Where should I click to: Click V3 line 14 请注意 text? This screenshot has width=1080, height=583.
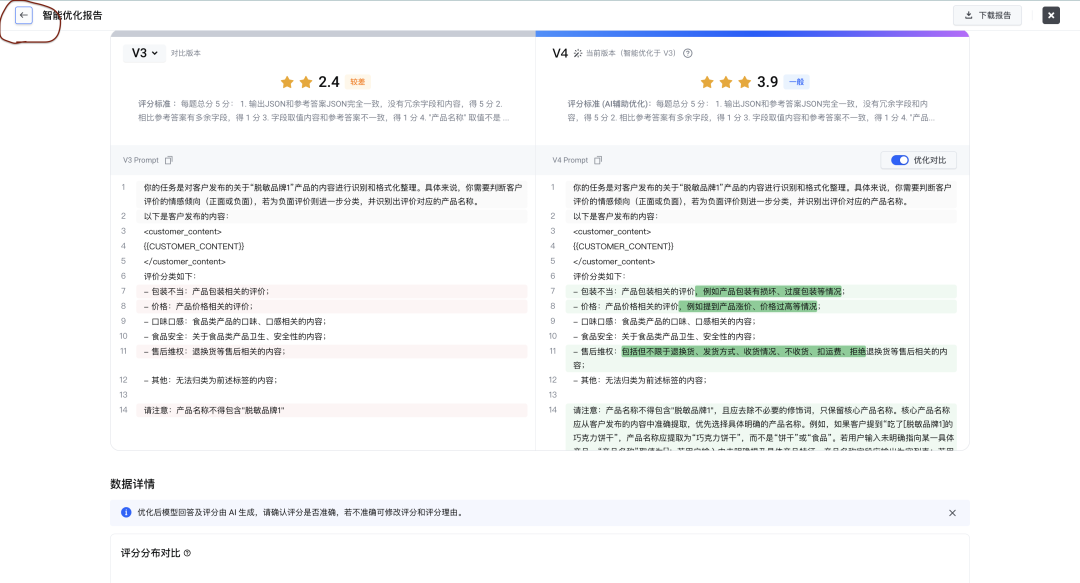214,410
